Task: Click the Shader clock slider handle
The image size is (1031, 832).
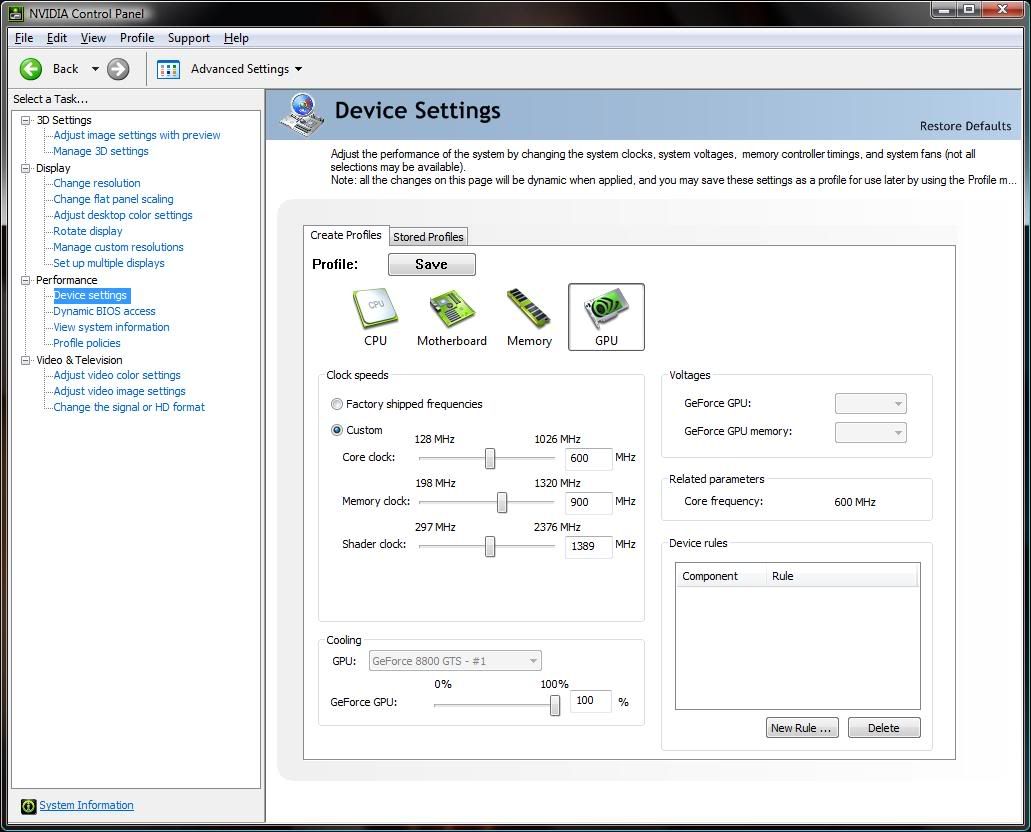Action: coord(490,546)
